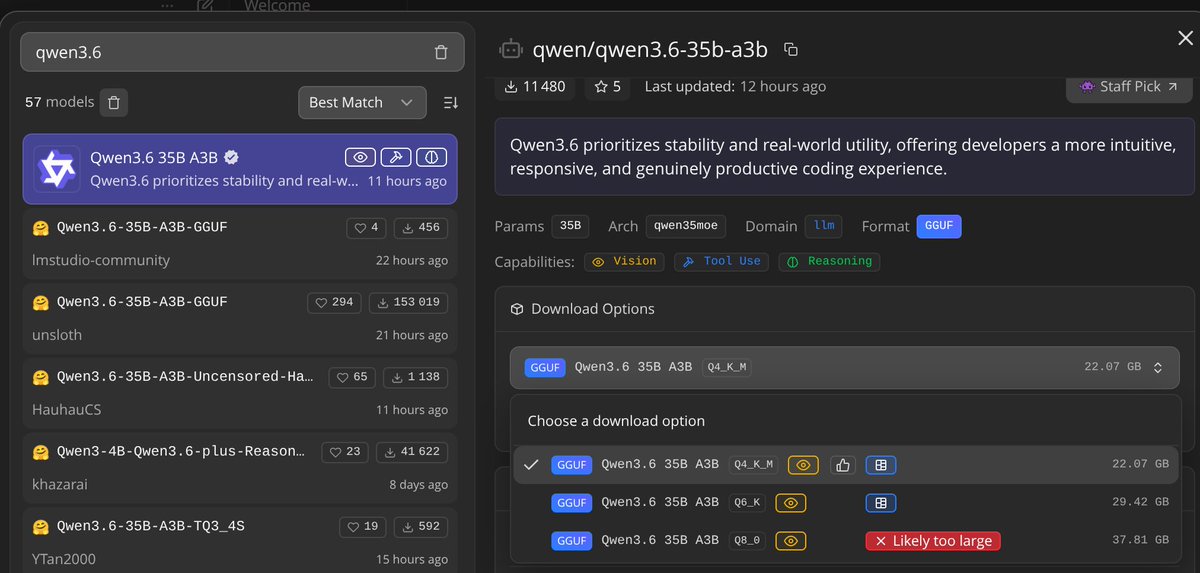Click the tool use hammer icon in the Qwen3.6 card
This screenshot has width=1200, height=573.
396,157
